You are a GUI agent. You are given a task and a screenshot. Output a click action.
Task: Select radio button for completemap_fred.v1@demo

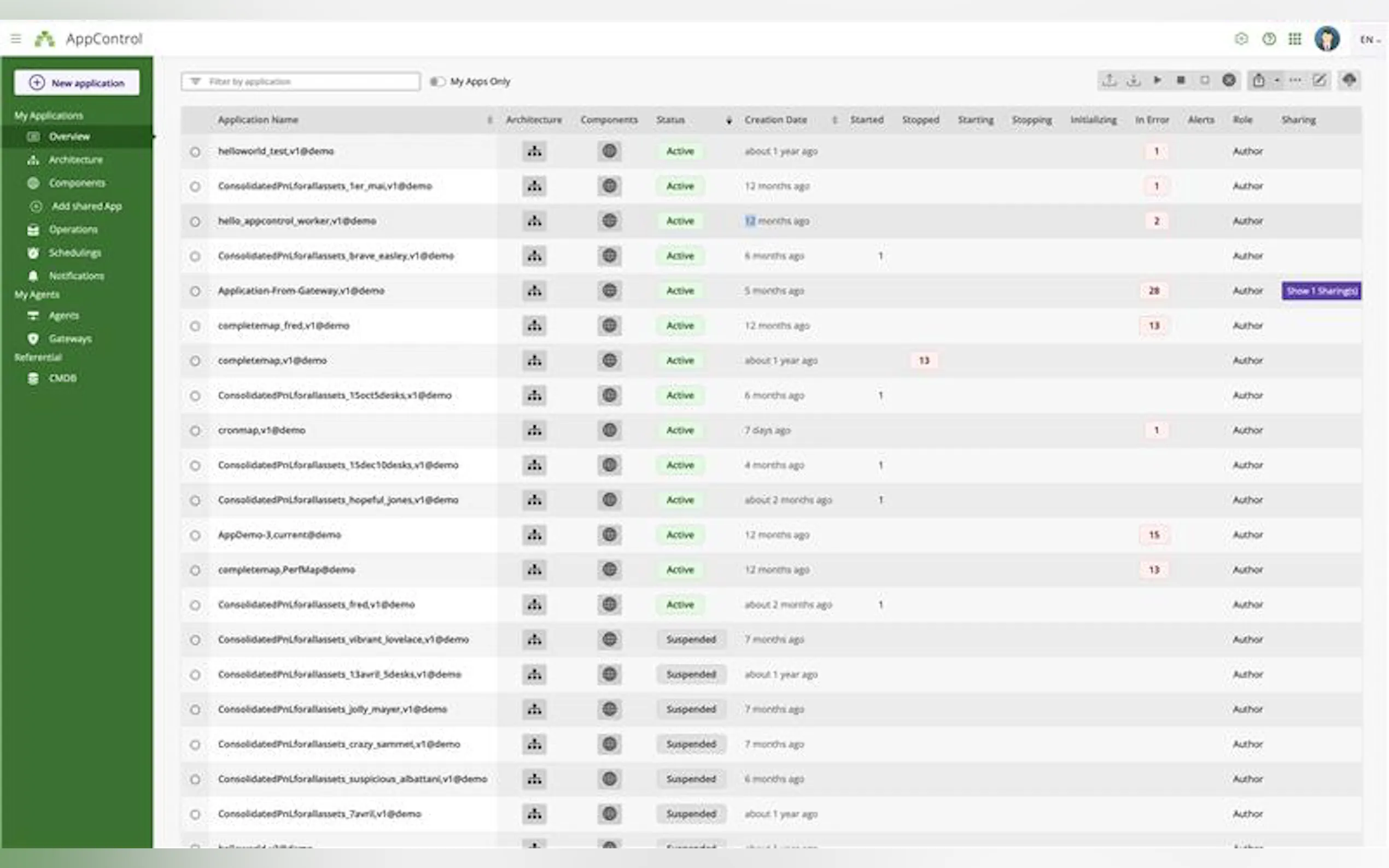click(195, 326)
